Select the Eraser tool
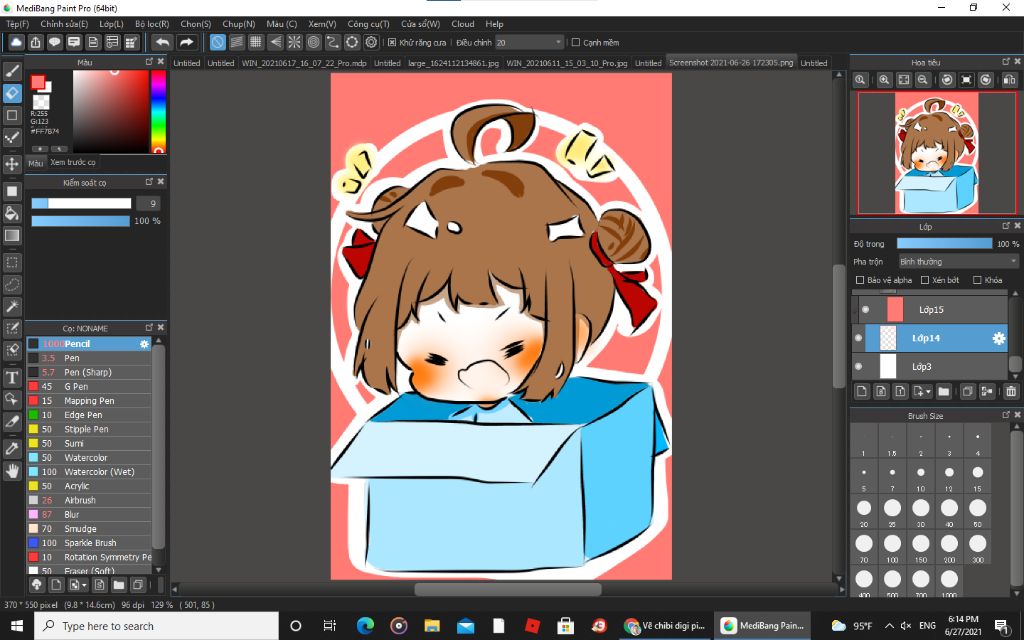Viewport: 1024px width, 640px height. click(12, 93)
